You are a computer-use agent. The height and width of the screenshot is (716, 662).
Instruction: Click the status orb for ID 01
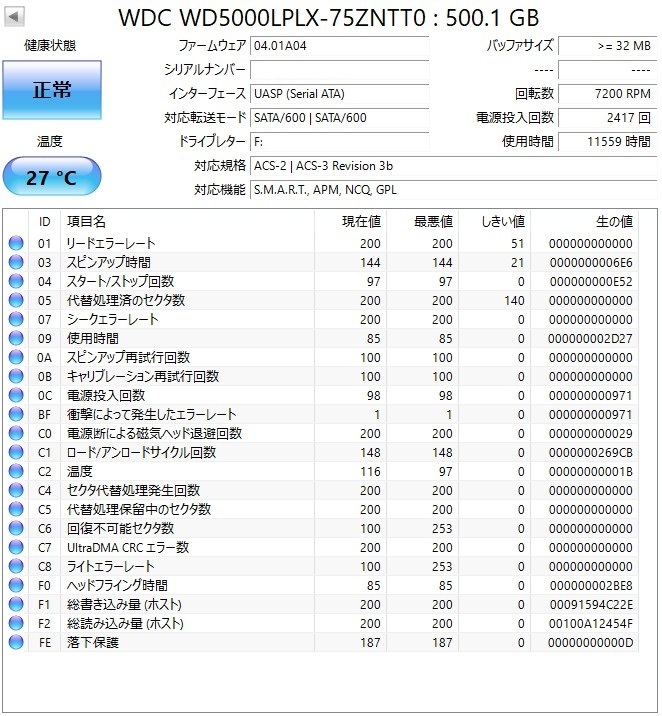[16, 243]
